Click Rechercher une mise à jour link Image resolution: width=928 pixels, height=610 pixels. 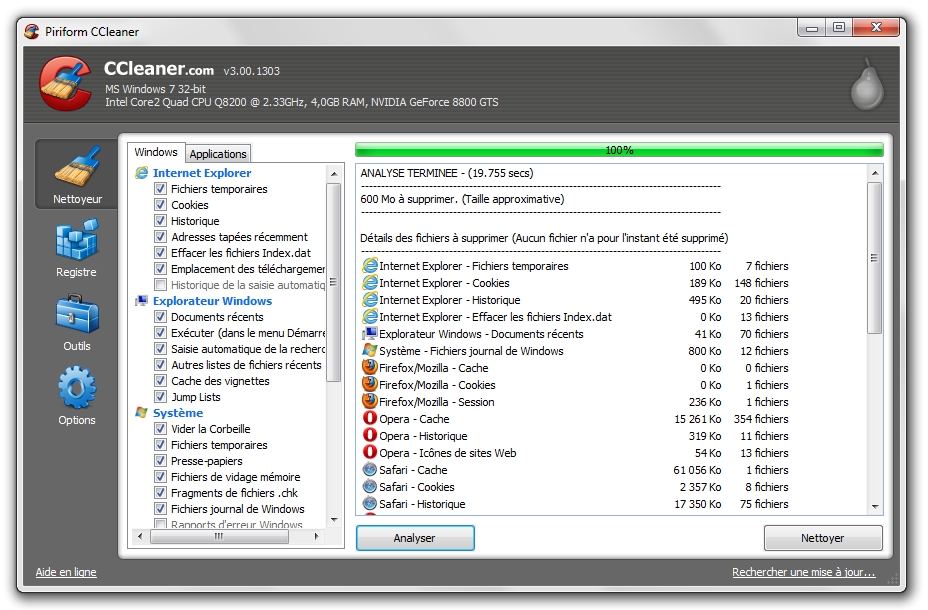point(803,572)
